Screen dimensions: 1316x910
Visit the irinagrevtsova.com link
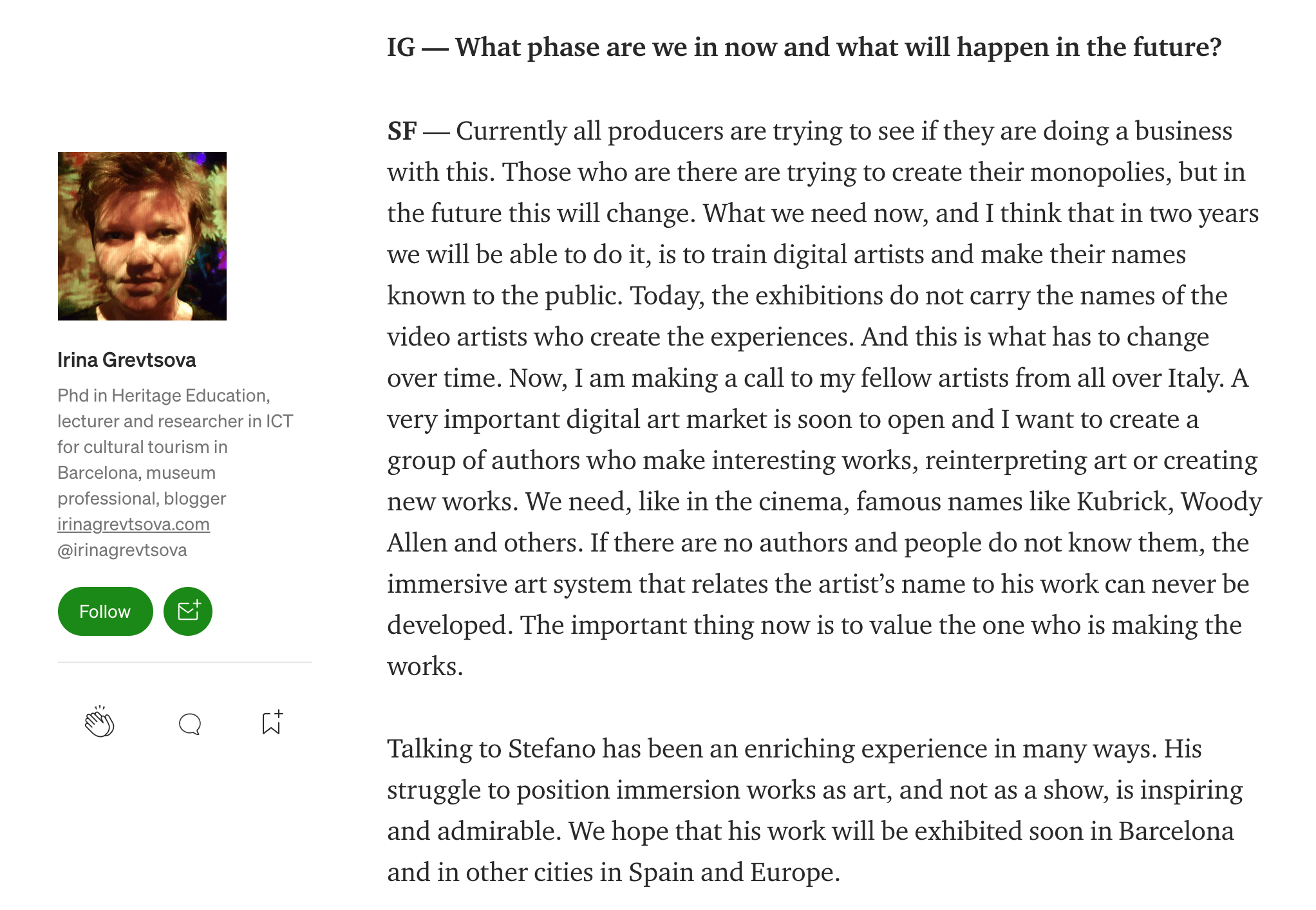(133, 524)
